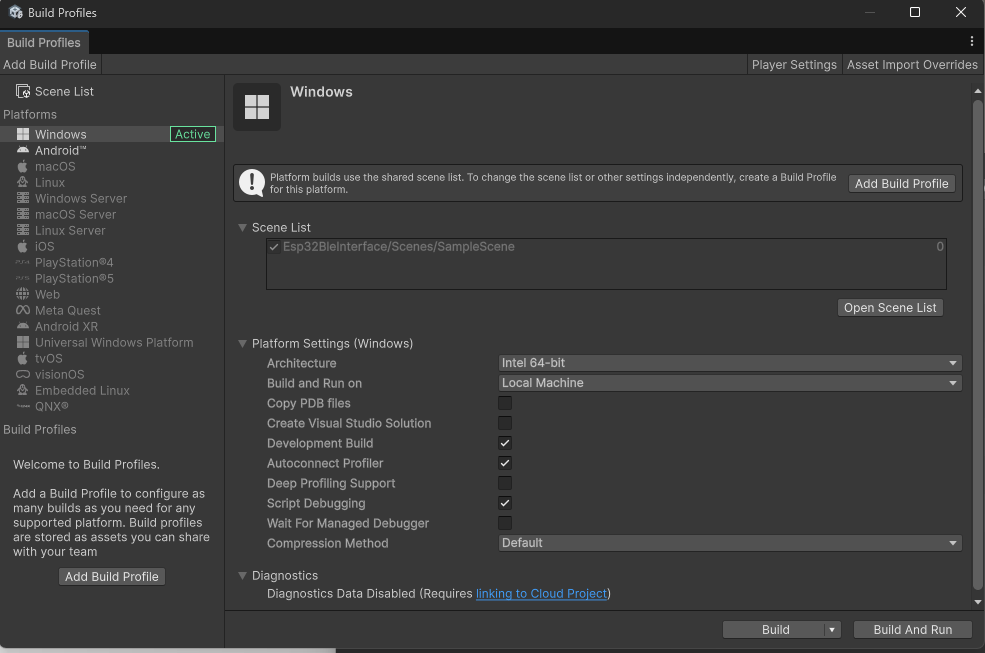This screenshot has width=985, height=653.
Task: Choose the Linux platform icon
Action: [23, 182]
